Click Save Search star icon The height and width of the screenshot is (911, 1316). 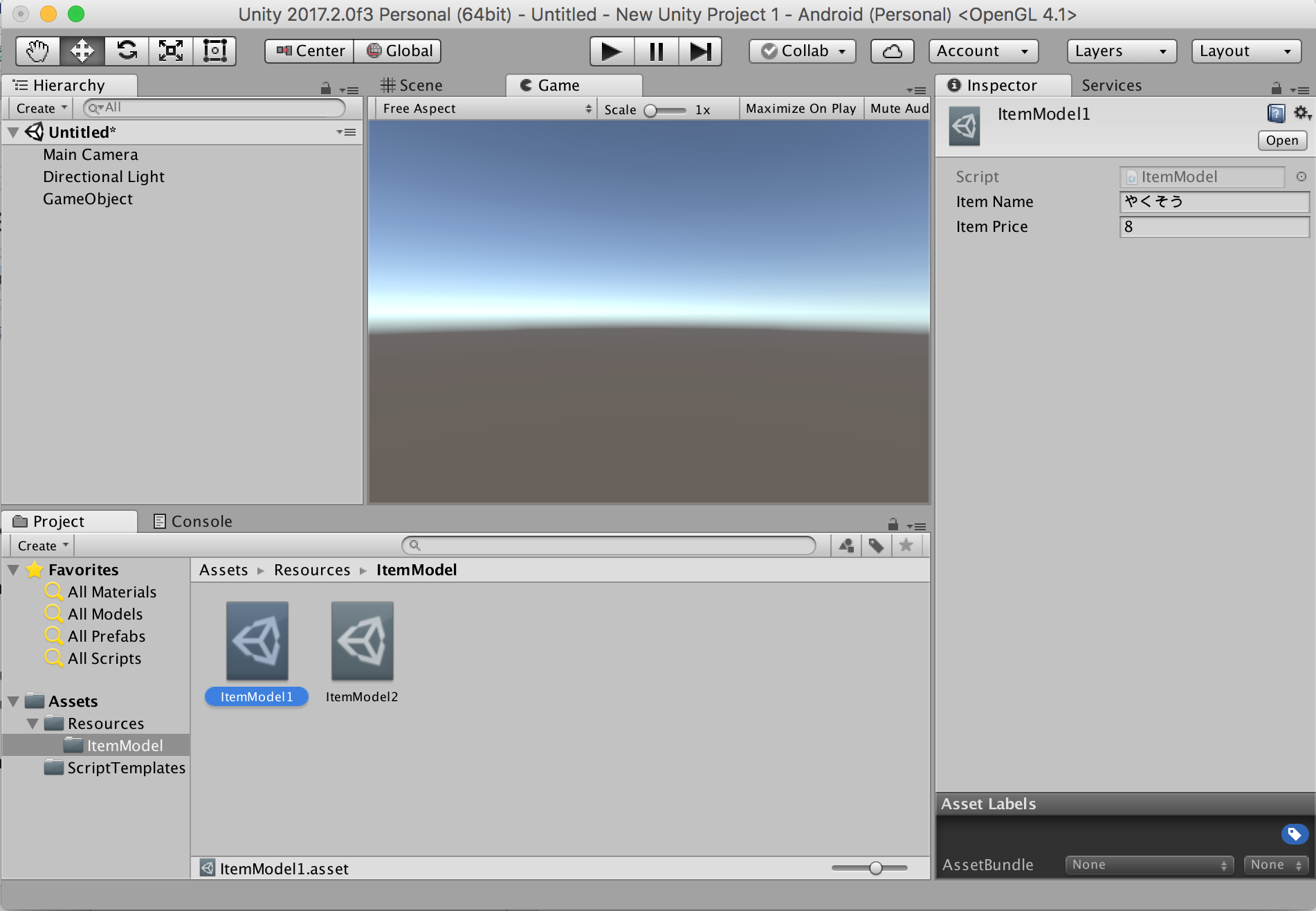(906, 545)
